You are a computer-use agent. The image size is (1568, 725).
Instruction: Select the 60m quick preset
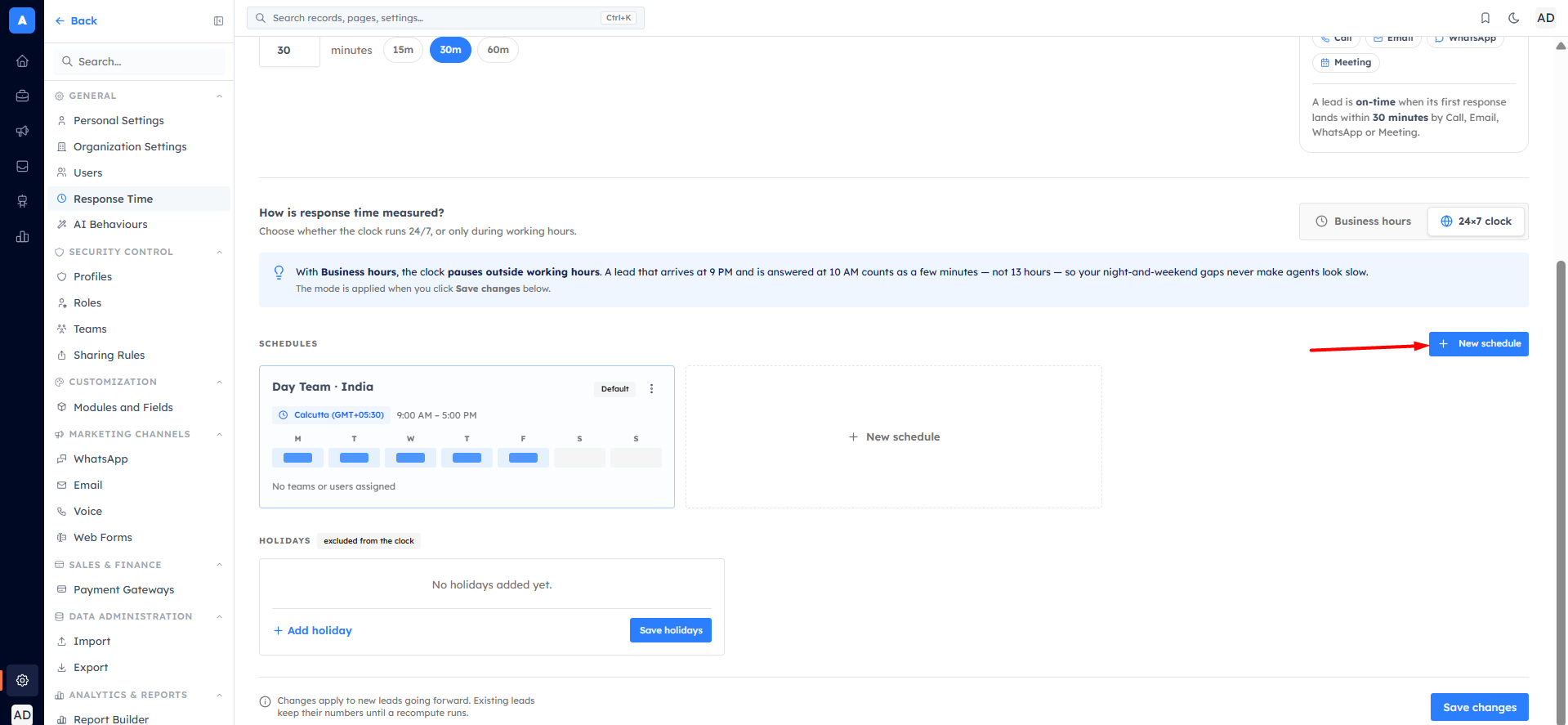(498, 50)
